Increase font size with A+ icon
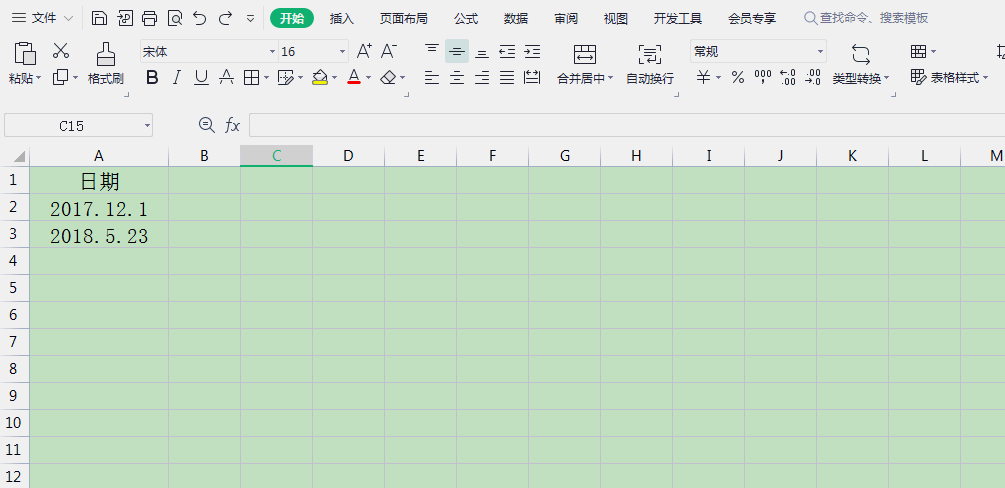 (x=364, y=51)
